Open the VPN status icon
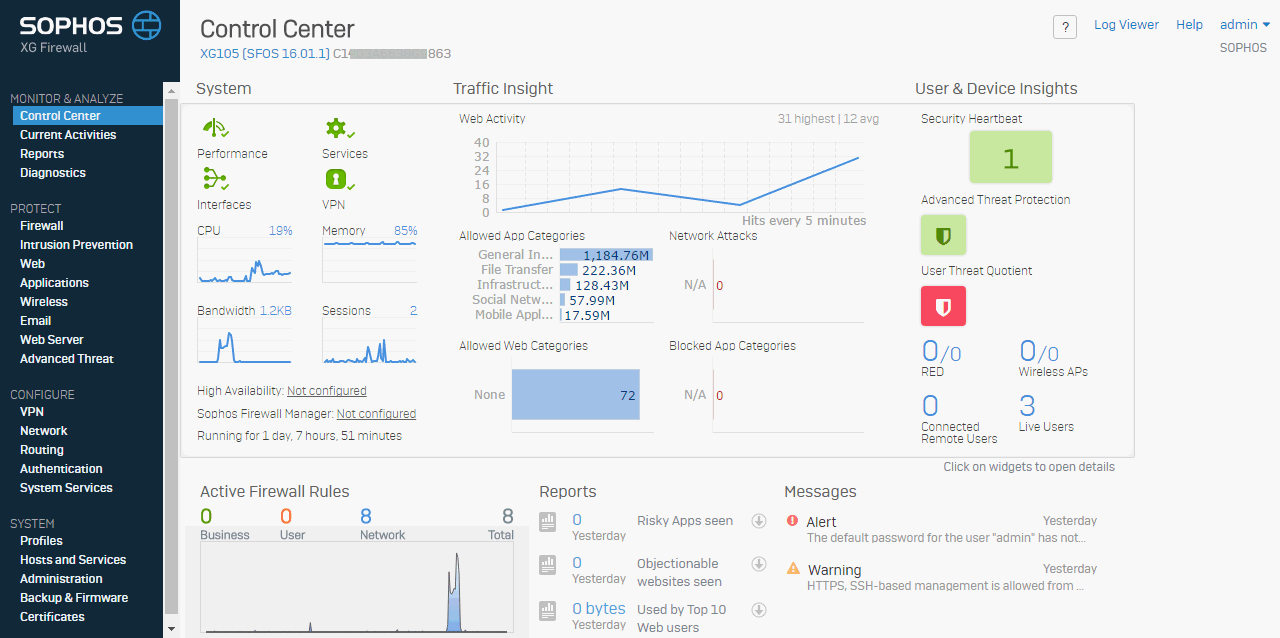The height and width of the screenshot is (638, 1280). click(340, 179)
